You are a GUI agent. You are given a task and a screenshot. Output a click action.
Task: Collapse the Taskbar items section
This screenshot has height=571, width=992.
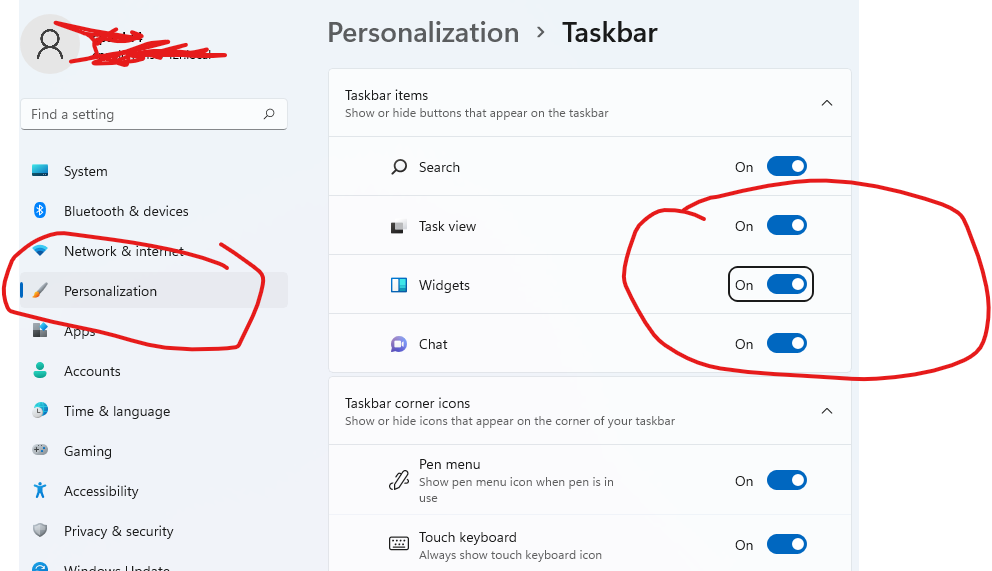[826, 103]
